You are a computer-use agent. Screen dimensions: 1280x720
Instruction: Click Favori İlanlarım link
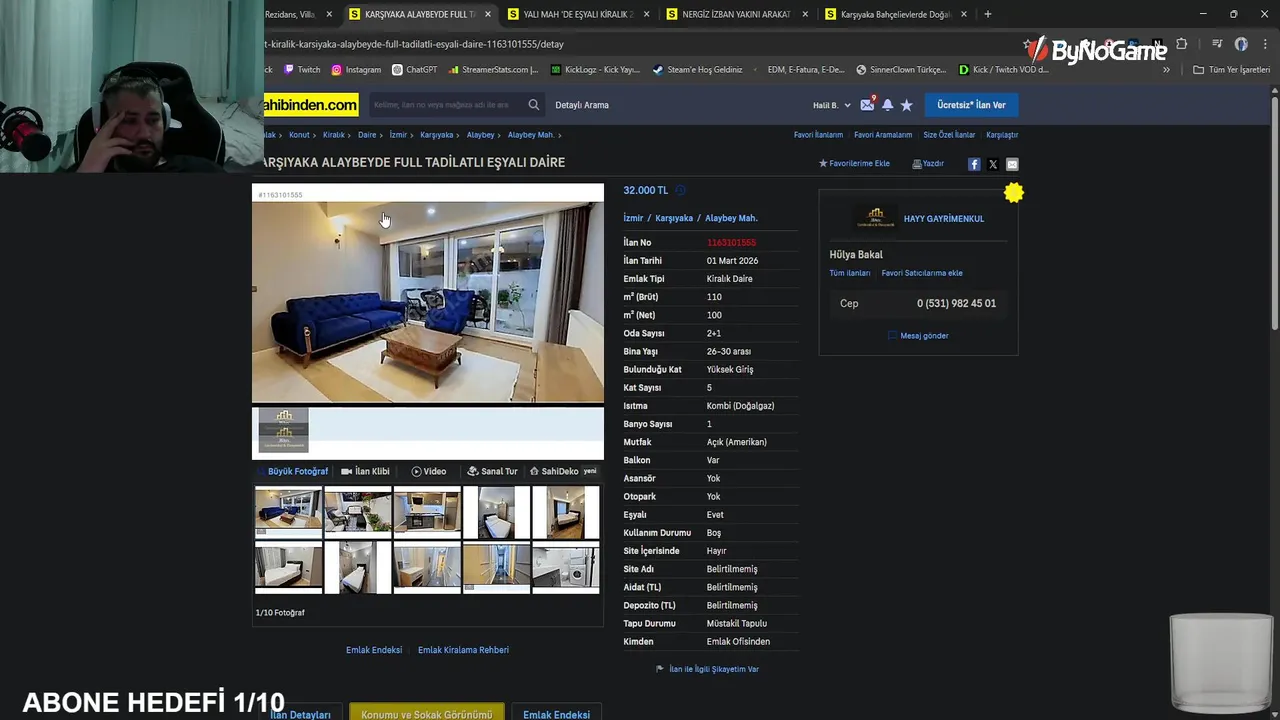[x=818, y=135]
